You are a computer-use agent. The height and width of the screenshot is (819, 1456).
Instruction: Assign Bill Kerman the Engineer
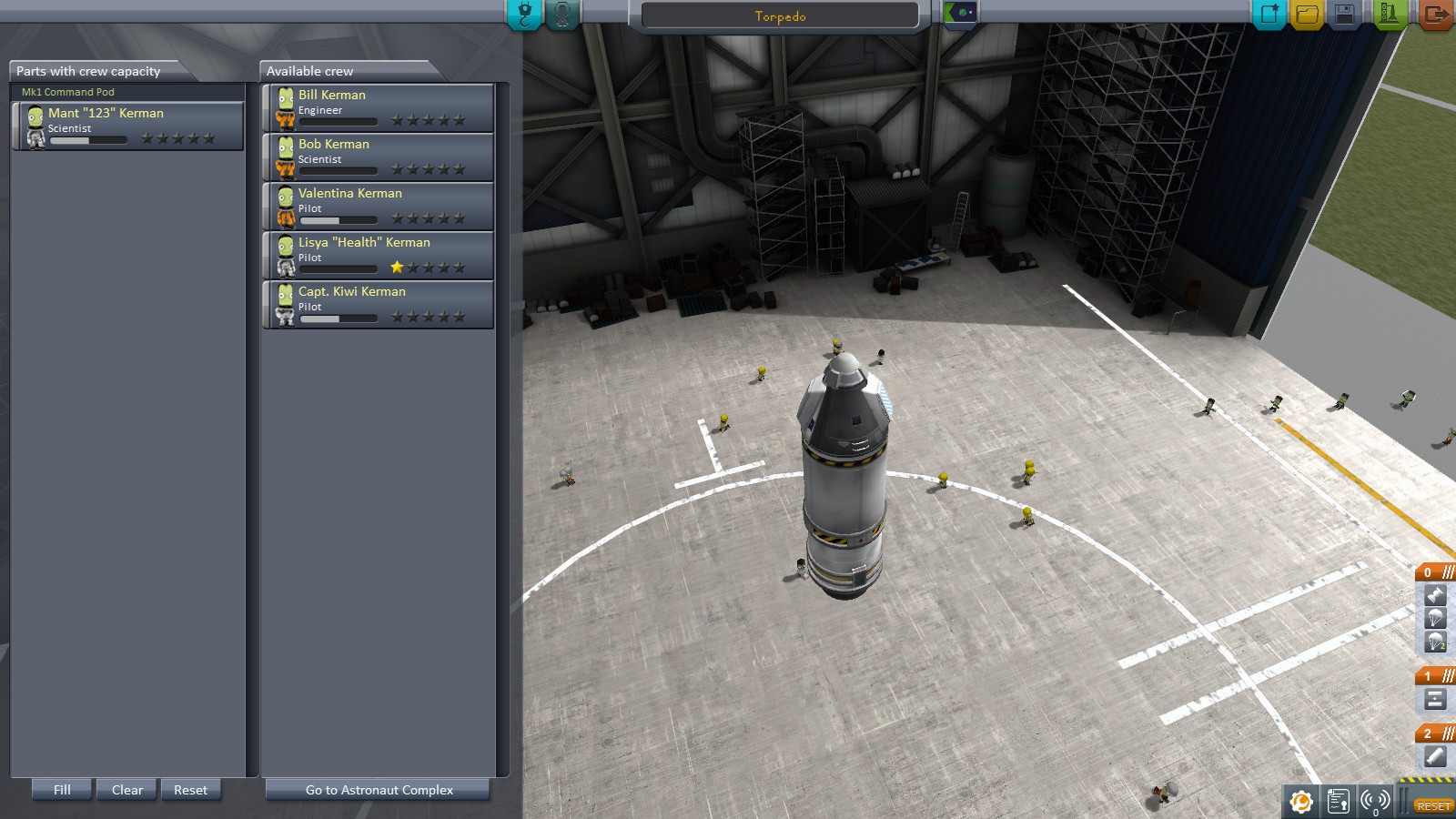(378, 108)
